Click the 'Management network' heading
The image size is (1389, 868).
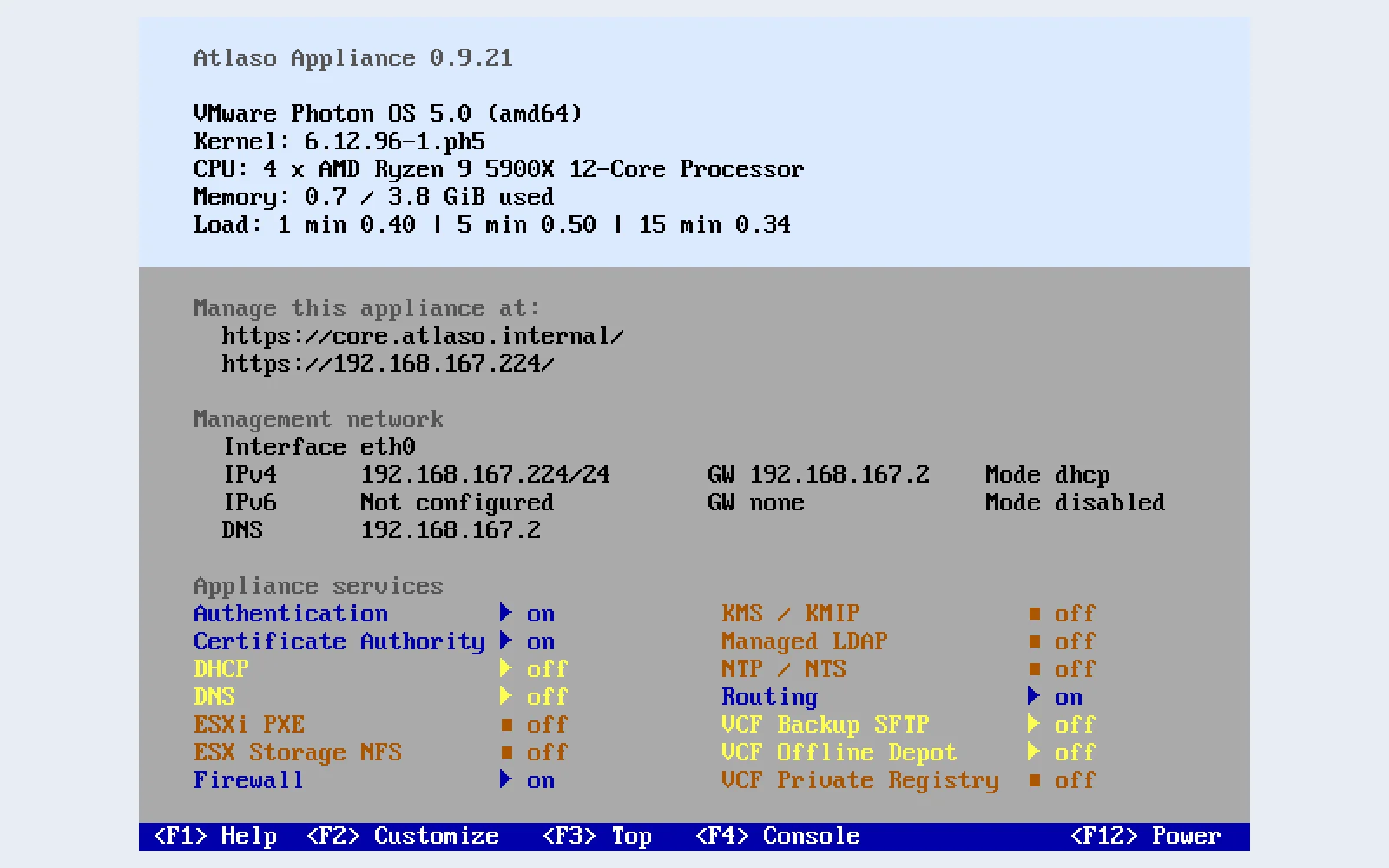click(319, 419)
